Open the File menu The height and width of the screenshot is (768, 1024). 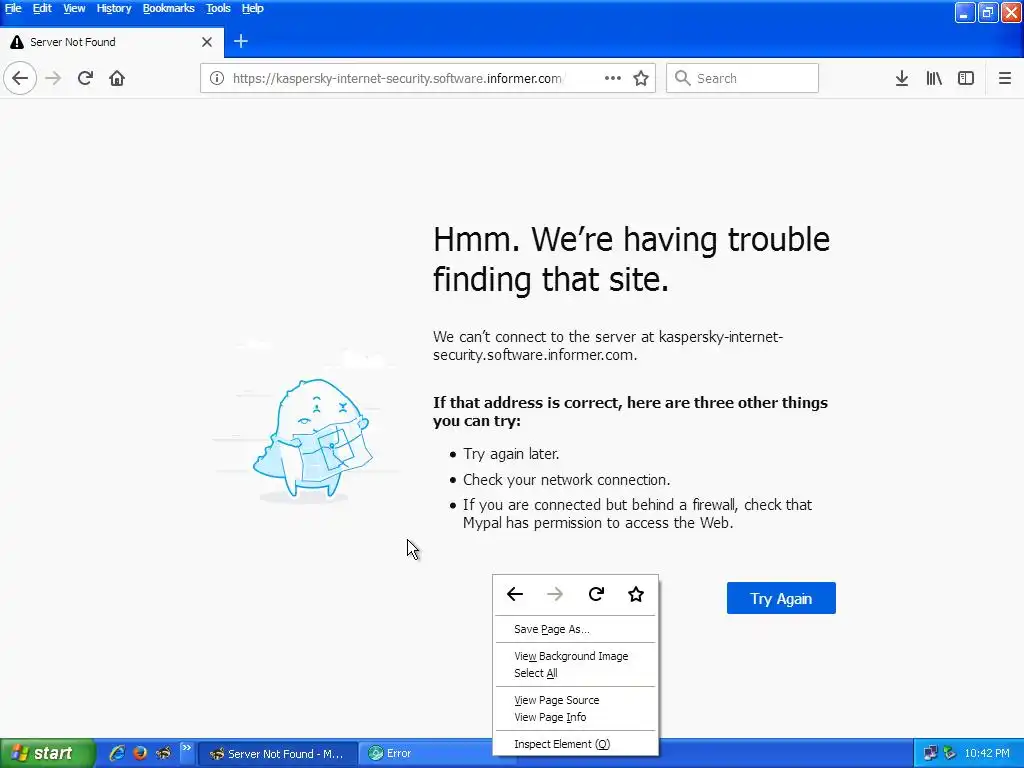pos(13,8)
